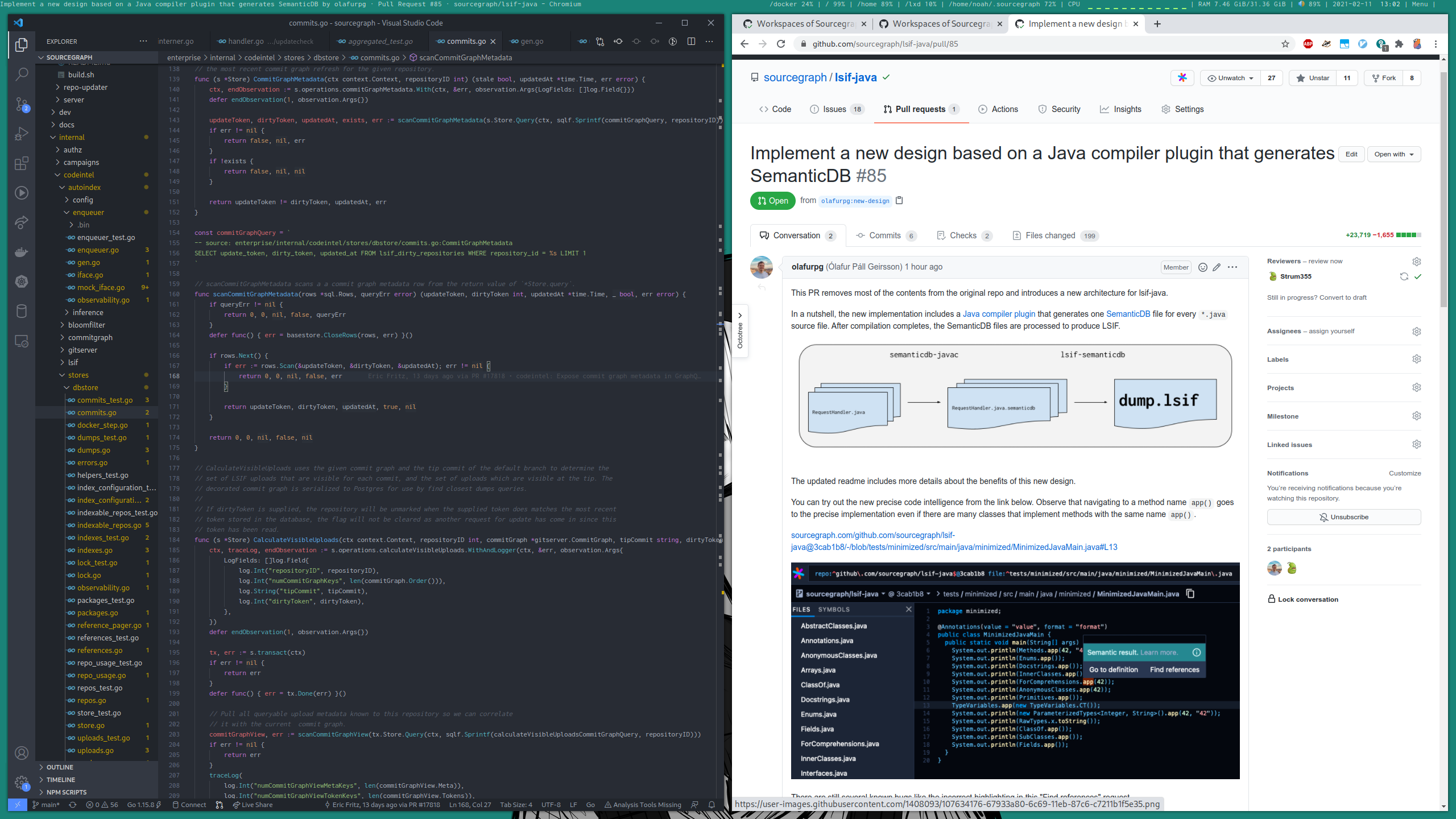Click split editor right icon

pyautogui.click(x=691, y=42)
